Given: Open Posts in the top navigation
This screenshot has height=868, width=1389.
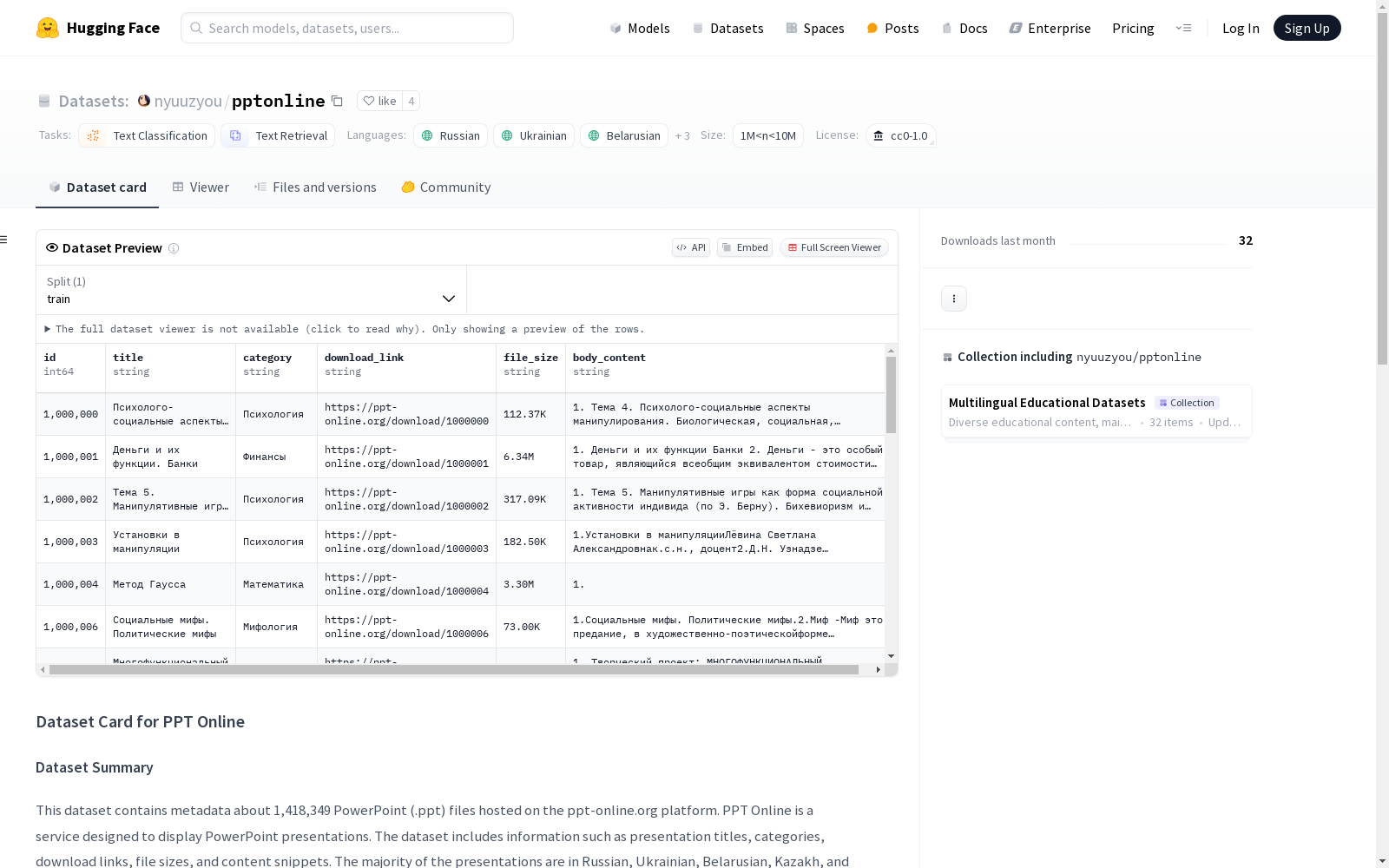Looking at the screenshot, I should tap(892, 28).
